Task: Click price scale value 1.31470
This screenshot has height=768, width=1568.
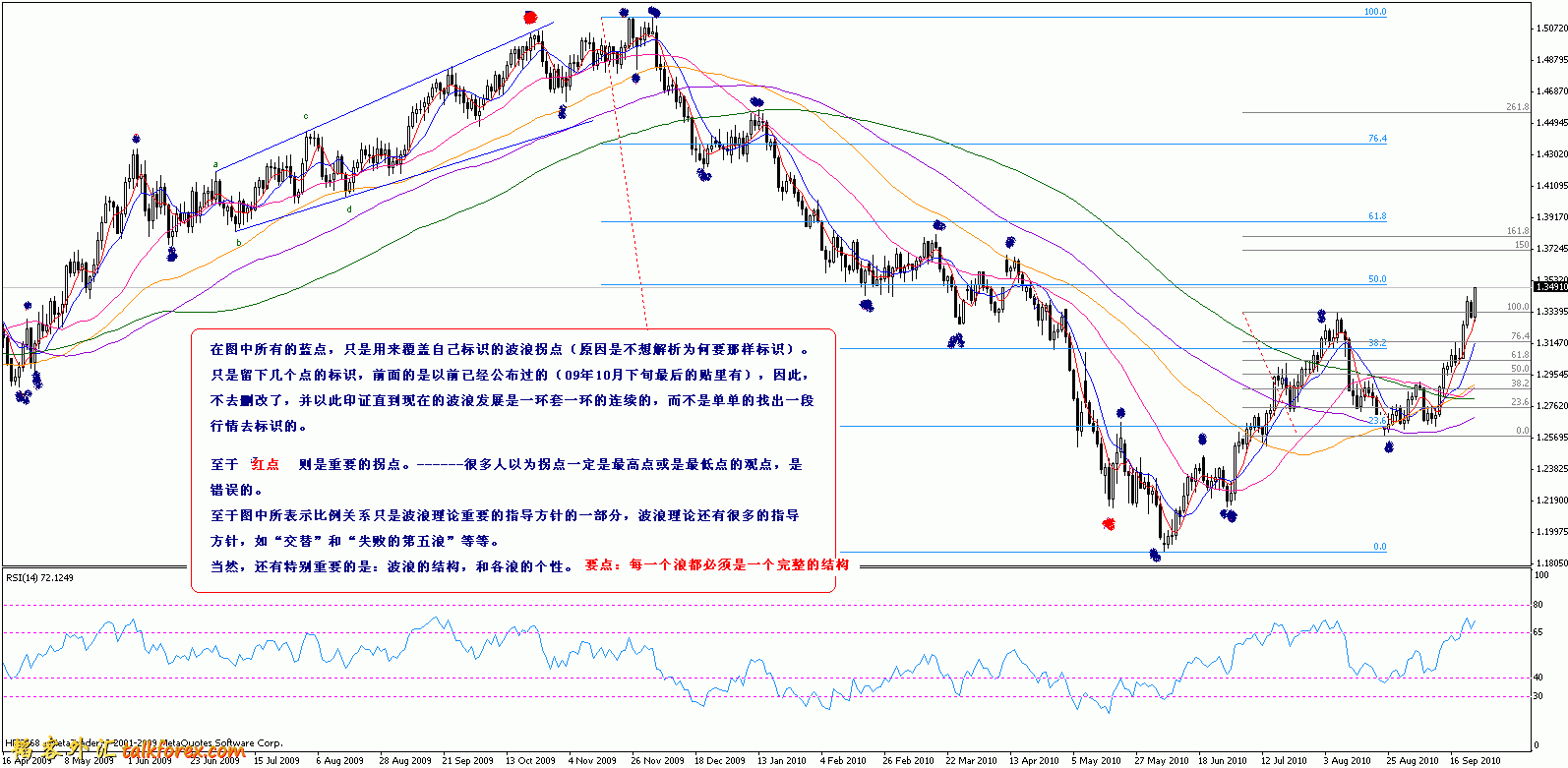Action: (1551, 343)
